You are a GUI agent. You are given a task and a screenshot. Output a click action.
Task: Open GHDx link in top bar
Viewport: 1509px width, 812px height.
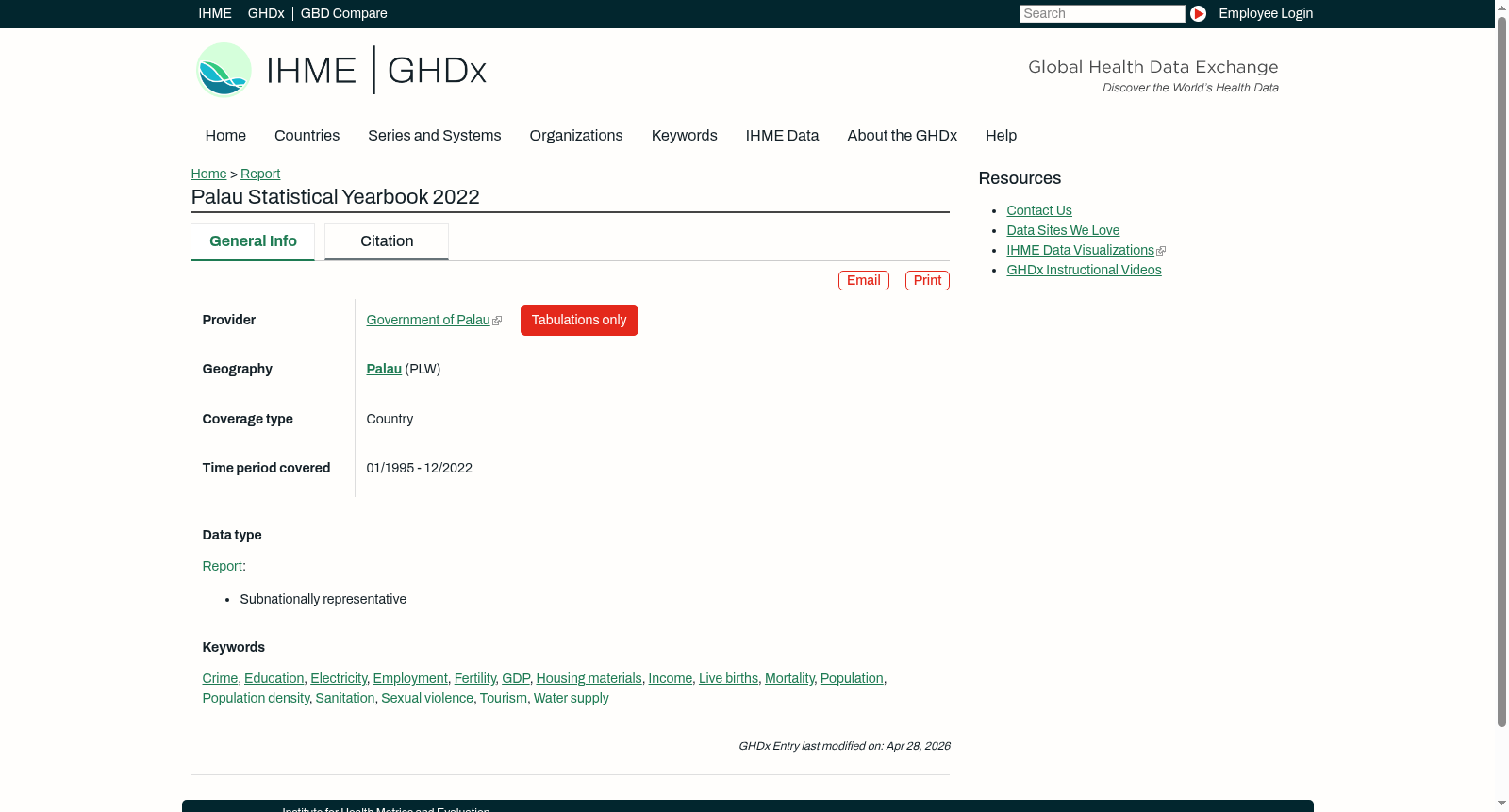[266, 13]
